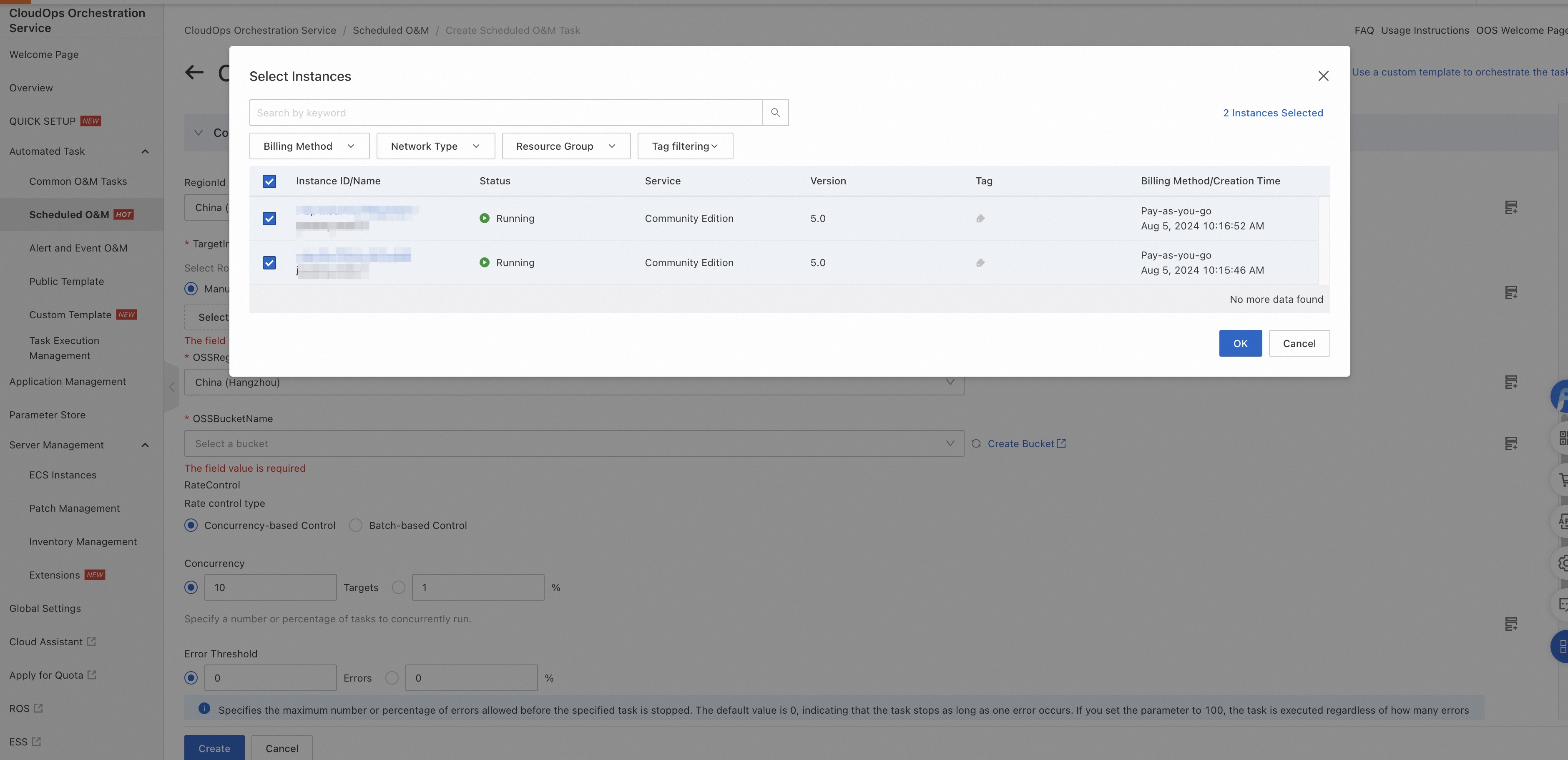The width and height of the screenshot is (1568, 760).
Task: Open Usage Instructions link
Action: click(1425, 30)
